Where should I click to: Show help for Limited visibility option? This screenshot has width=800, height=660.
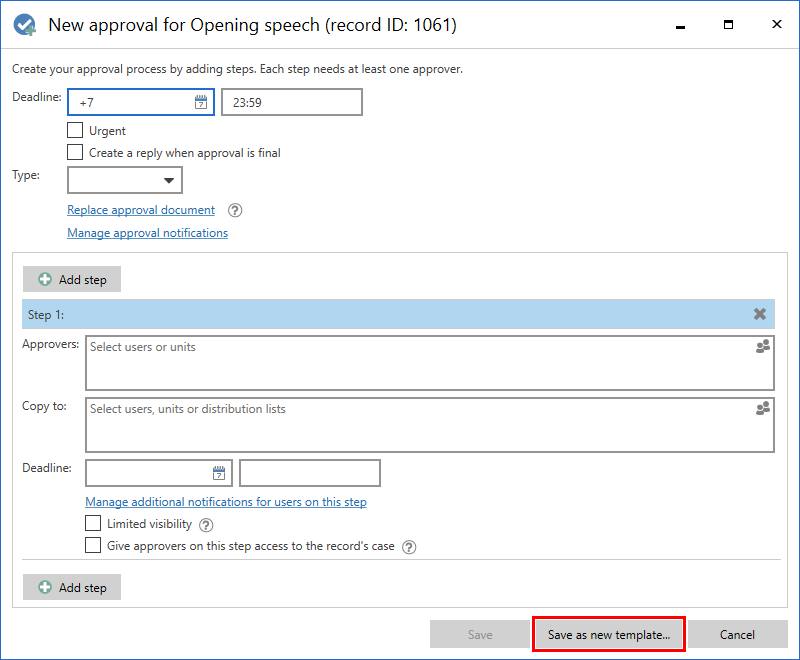pyautogui.click(x=206, y=525)
